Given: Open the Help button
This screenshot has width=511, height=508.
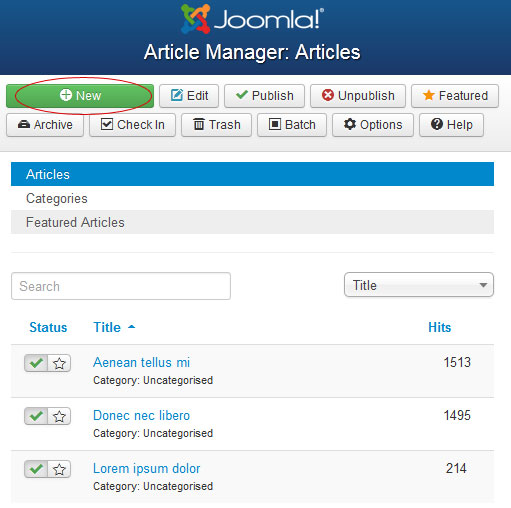Looking at the screenshot, I should point(451,125).
